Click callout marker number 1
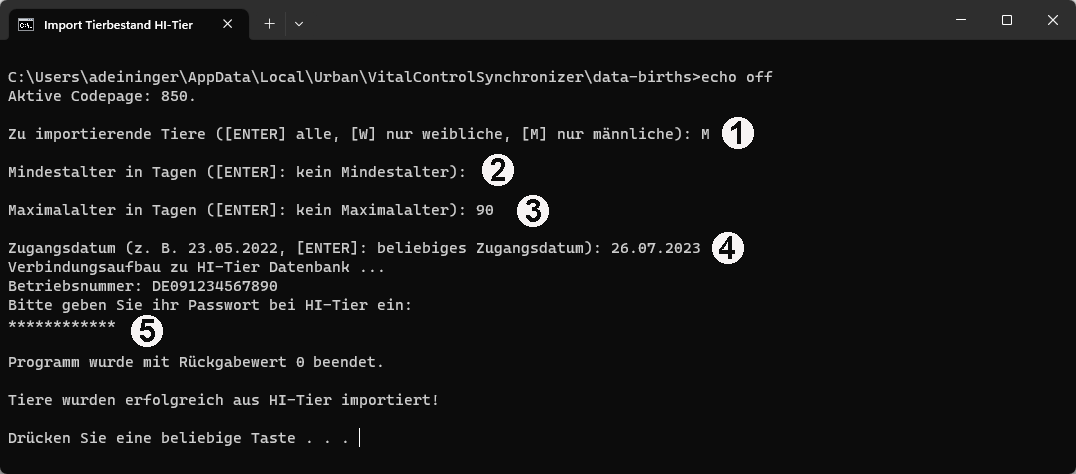This screenshot has width=1076, height=474. click(738, 133)
